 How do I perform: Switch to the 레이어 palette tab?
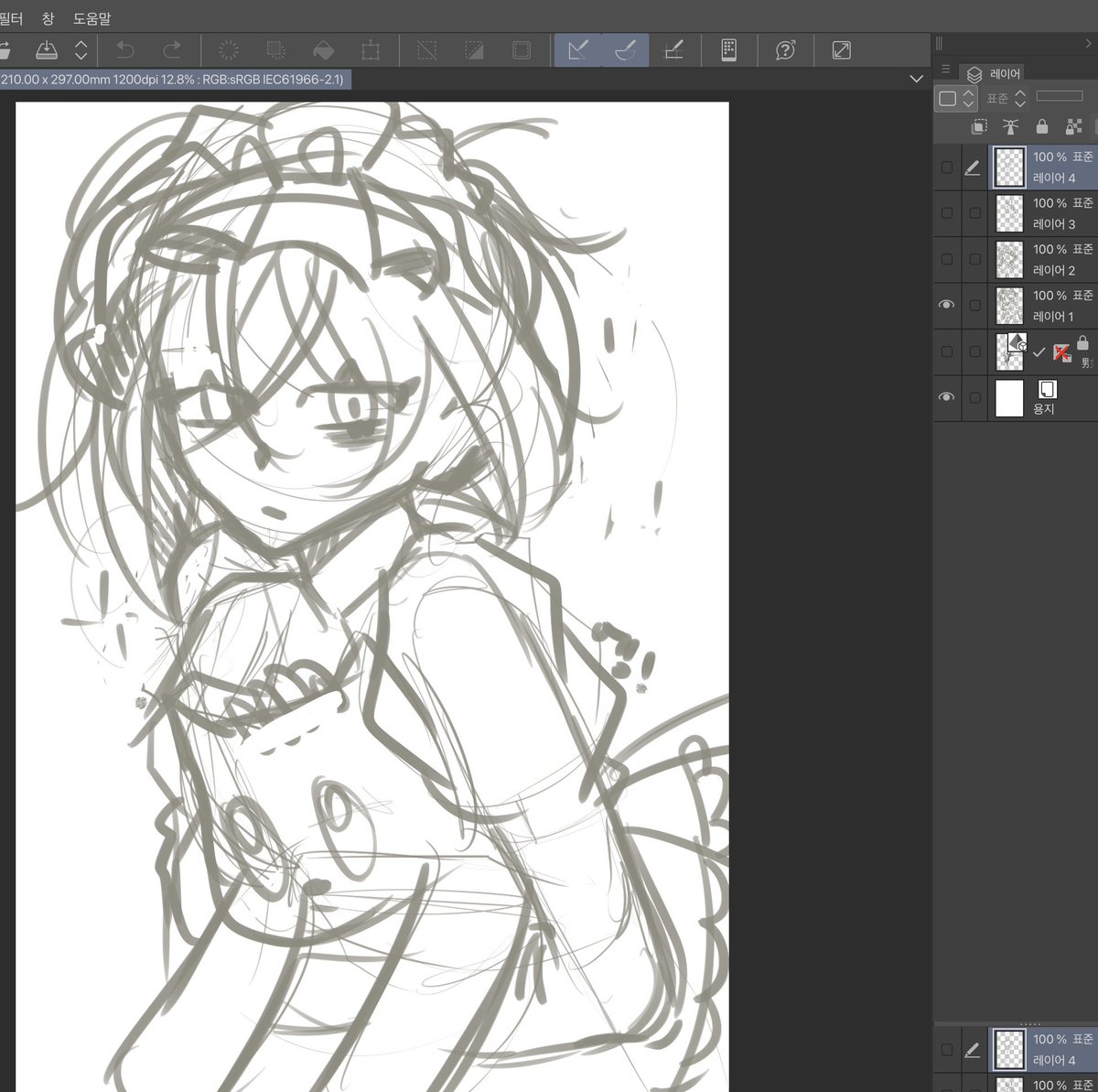pyautogui.click(x=993, y=73)
